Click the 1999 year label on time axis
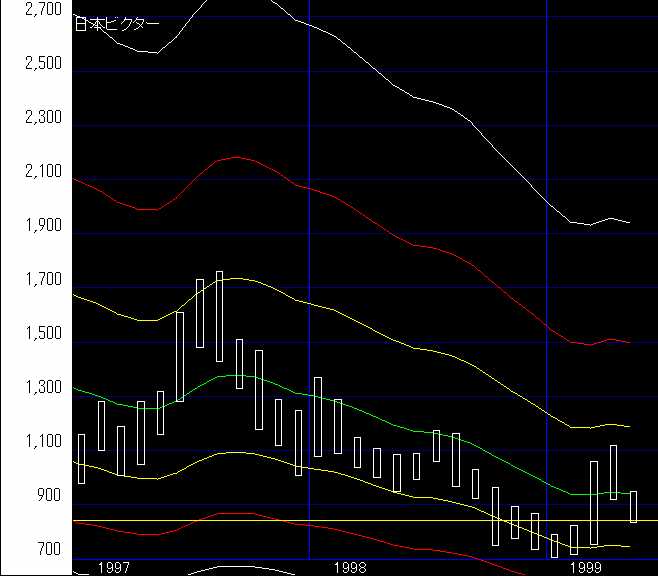Viewport: 658px width, 578px height. click(585, 567)
